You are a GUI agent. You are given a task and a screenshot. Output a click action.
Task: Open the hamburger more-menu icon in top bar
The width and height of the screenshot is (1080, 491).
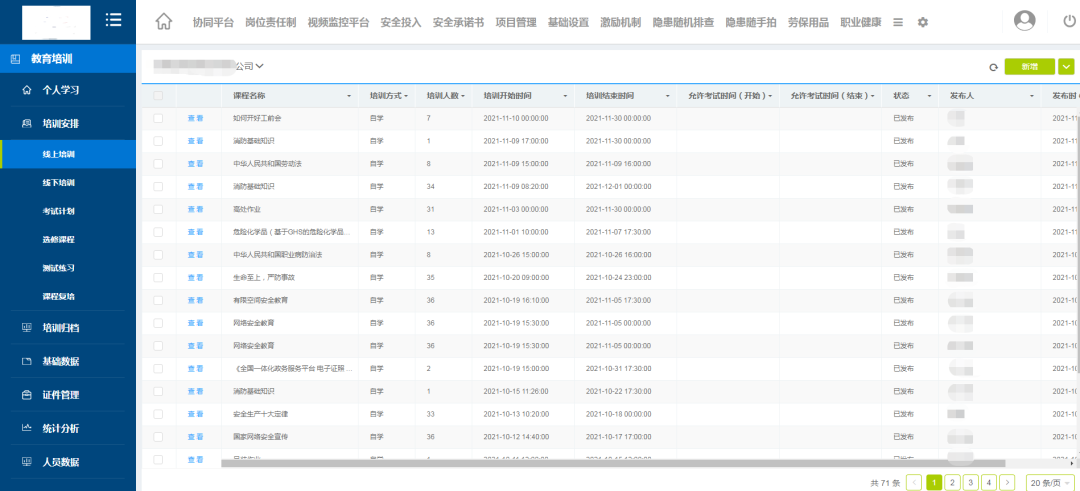pyautogui.click(x=898, y=22)
